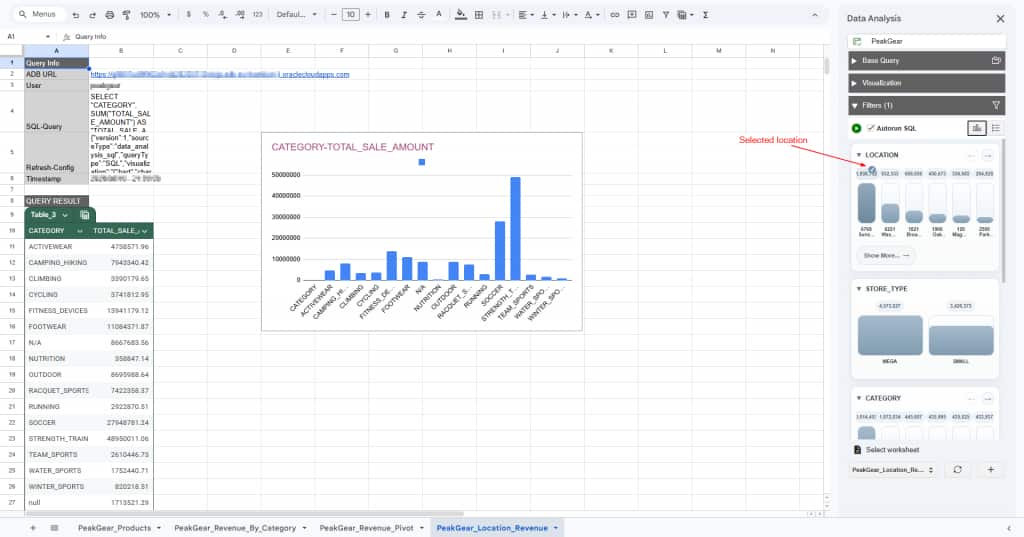1024x537 pixels.
Task: Select the paint format tool
Action: click(x=127, y=14)
